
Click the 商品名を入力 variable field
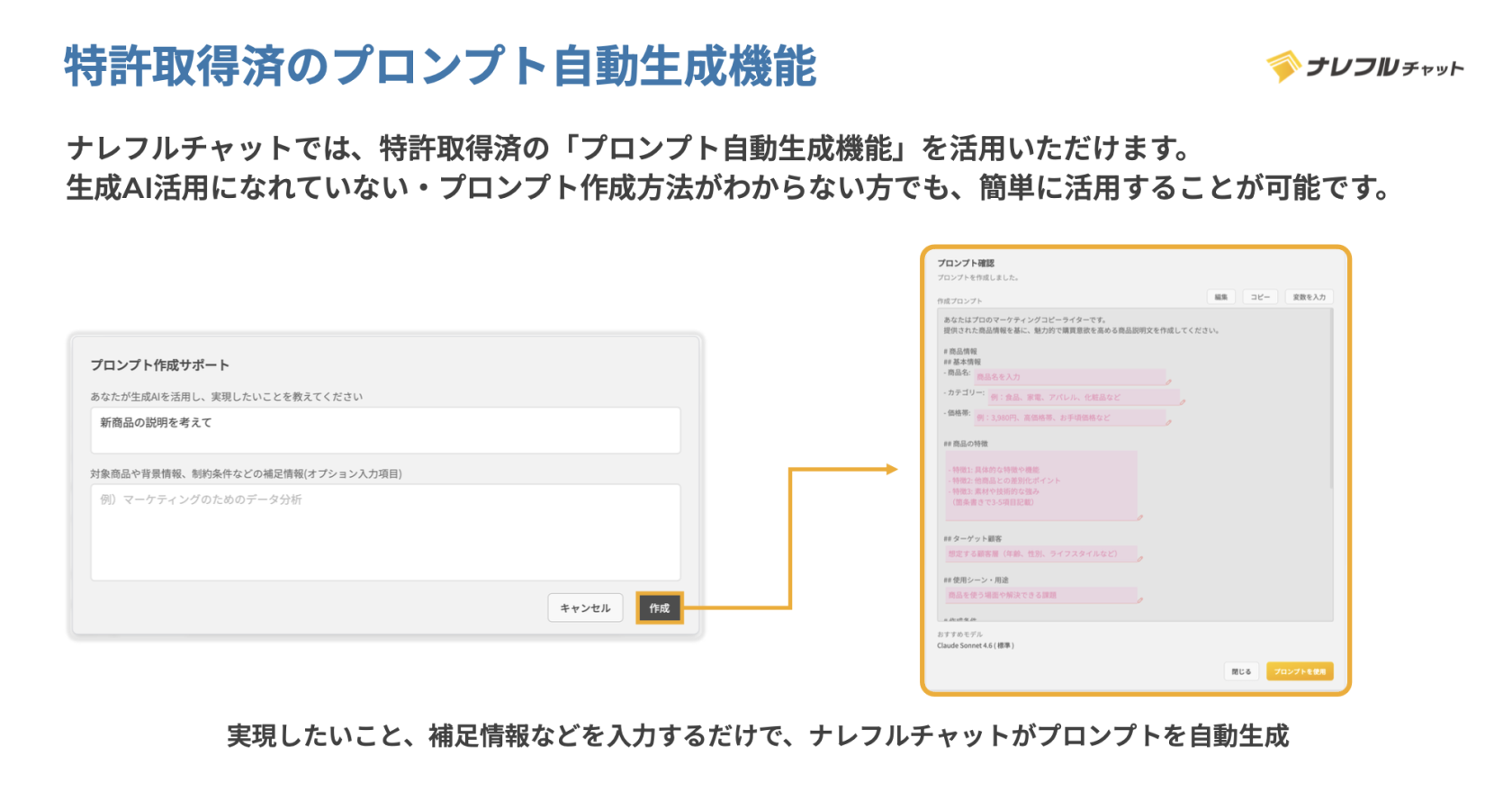1070,377
